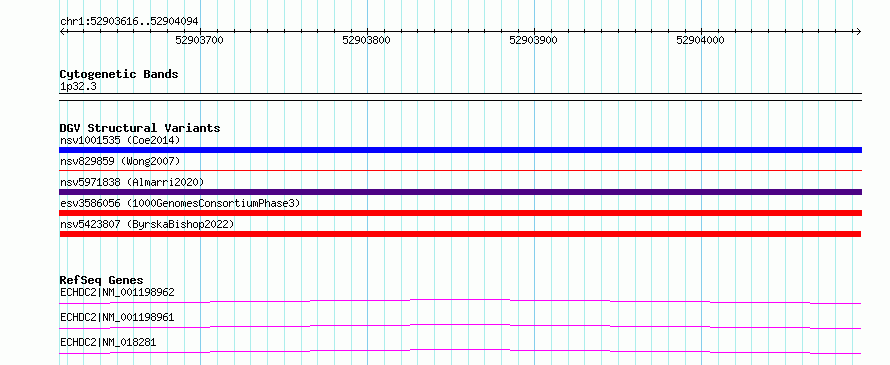Click the right arrow of the ruler
Viewport: 890px width, 365px height.
859,31
